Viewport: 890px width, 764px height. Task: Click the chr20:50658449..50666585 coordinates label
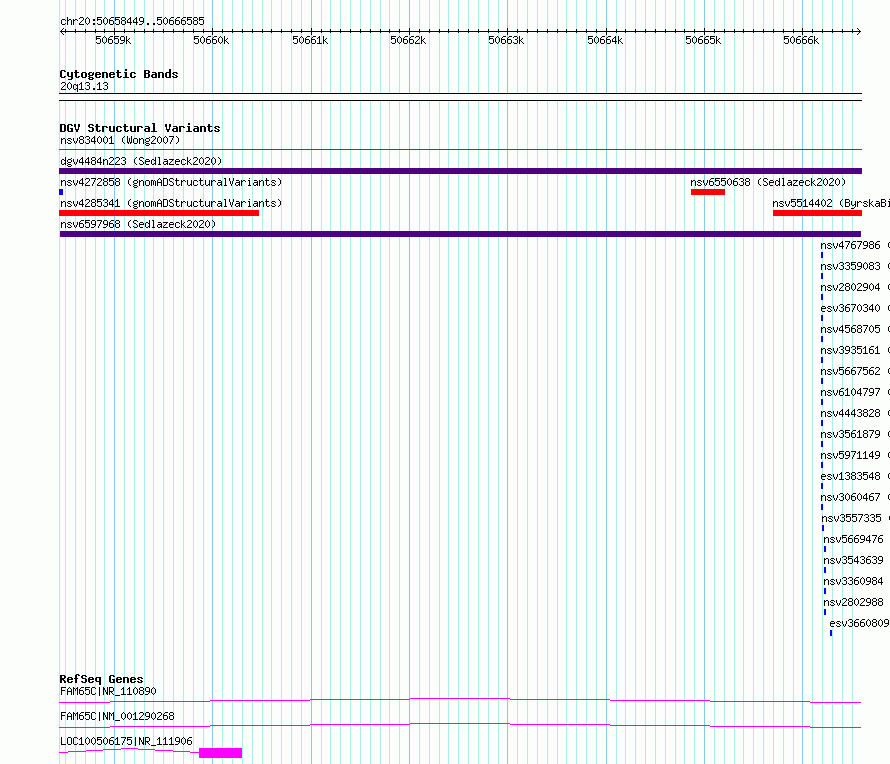[x=132, y=22]
